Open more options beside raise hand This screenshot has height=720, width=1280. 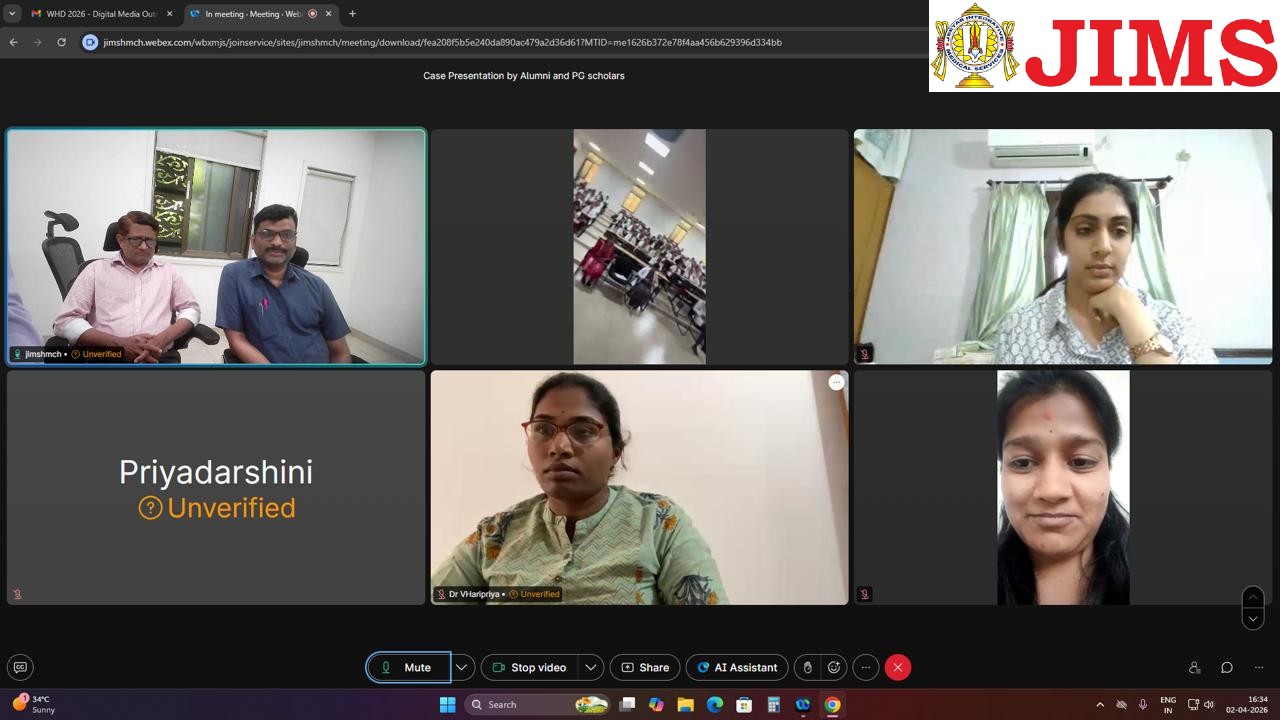[866, 667]
